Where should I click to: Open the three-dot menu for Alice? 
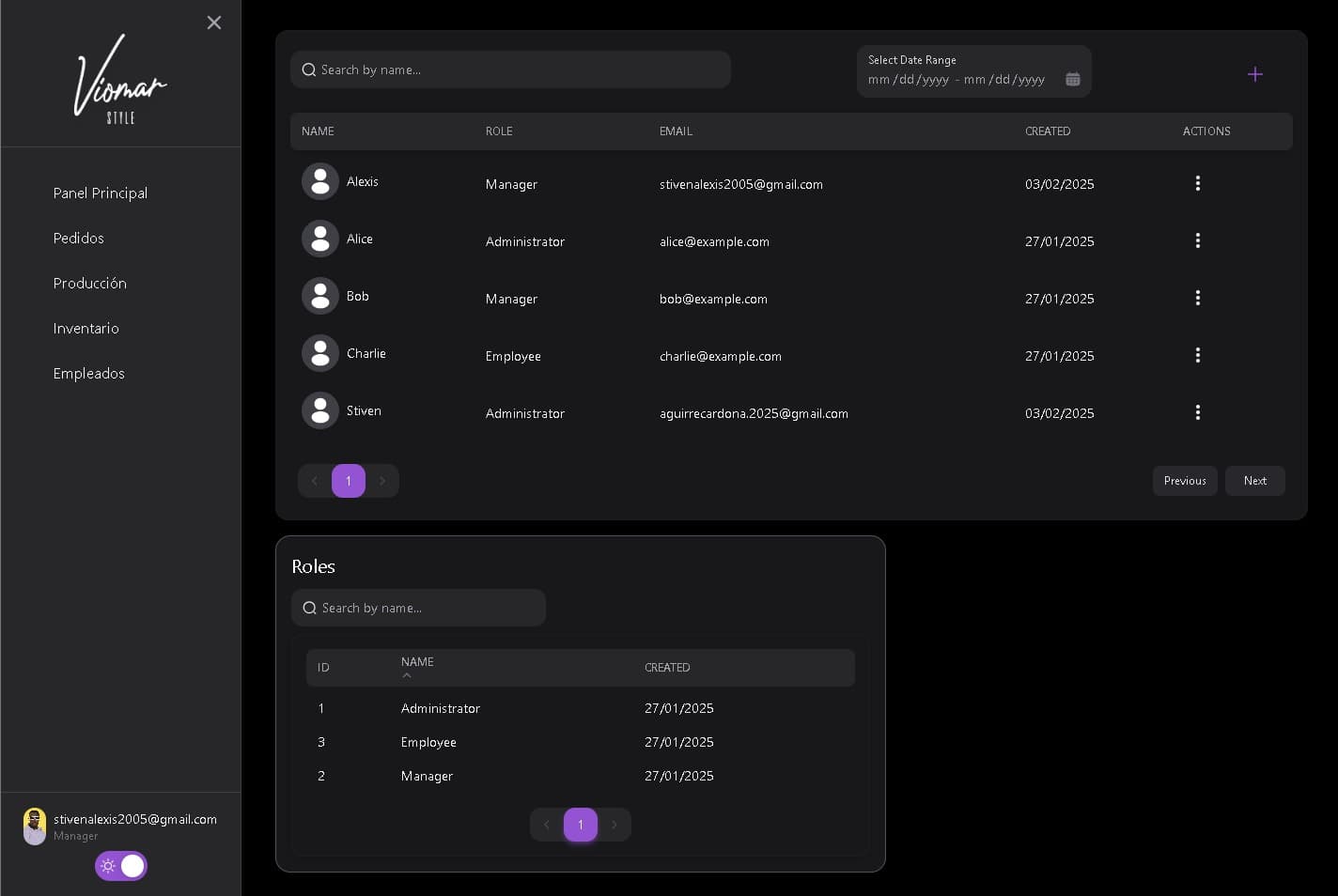[x=1197, y=240]
